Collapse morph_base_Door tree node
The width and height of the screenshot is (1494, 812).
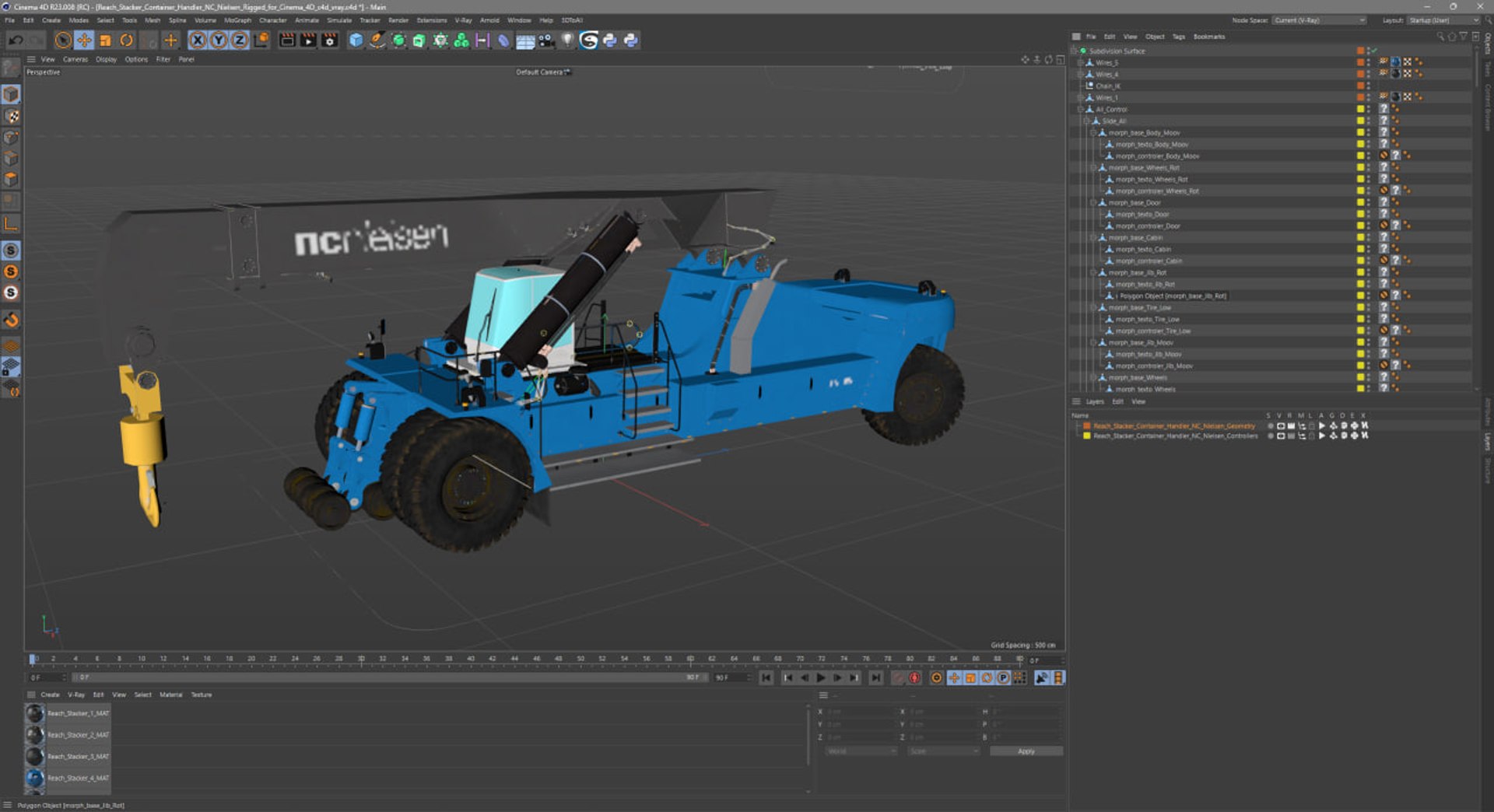1093,203
